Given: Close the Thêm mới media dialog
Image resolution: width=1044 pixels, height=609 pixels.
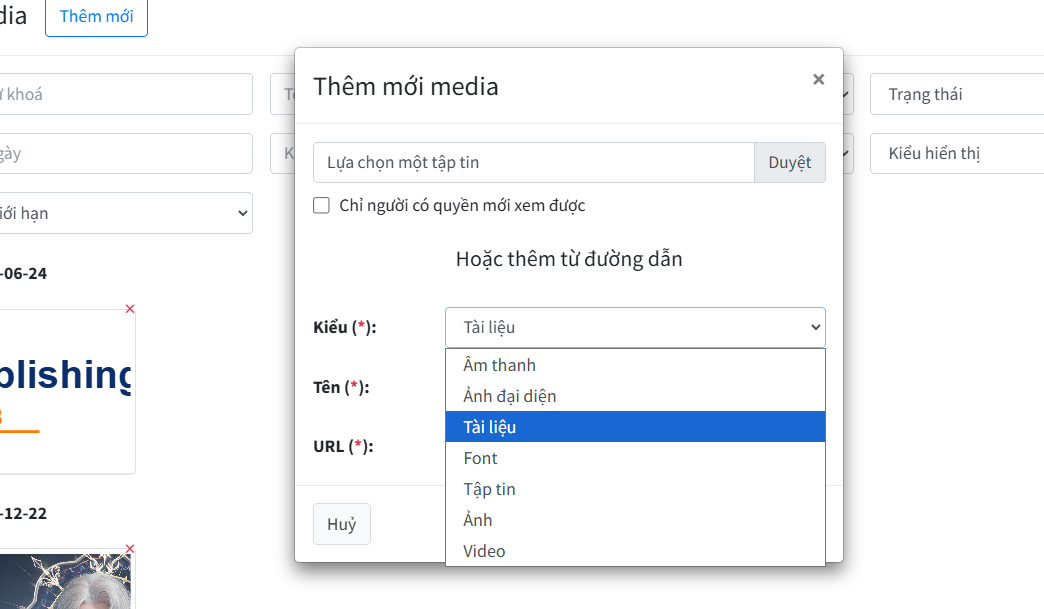Looking at the screenshot, I should click(x=818, y=79).
